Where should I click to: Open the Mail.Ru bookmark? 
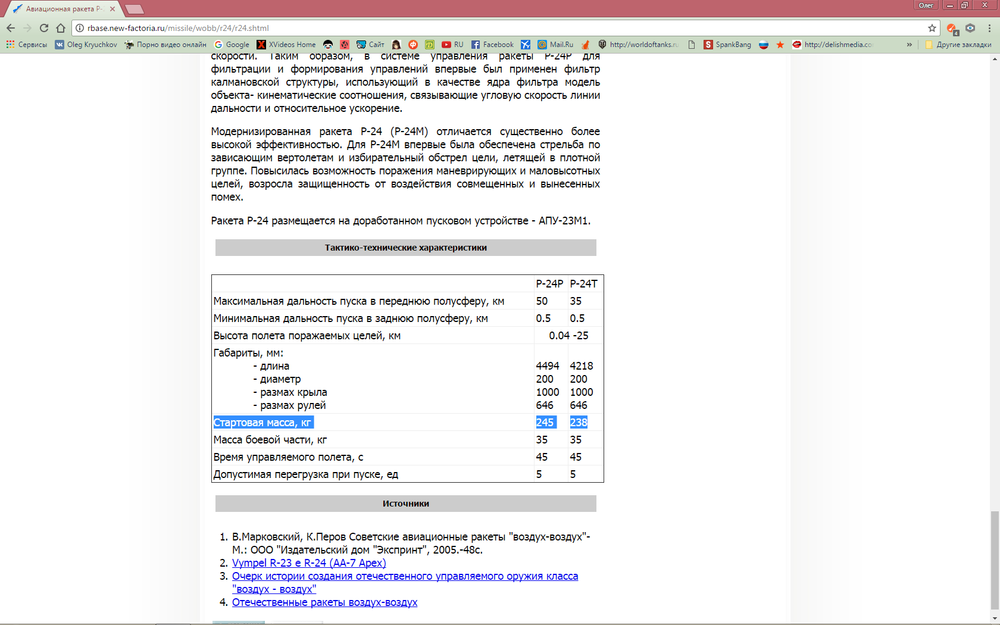pos(555,45)
